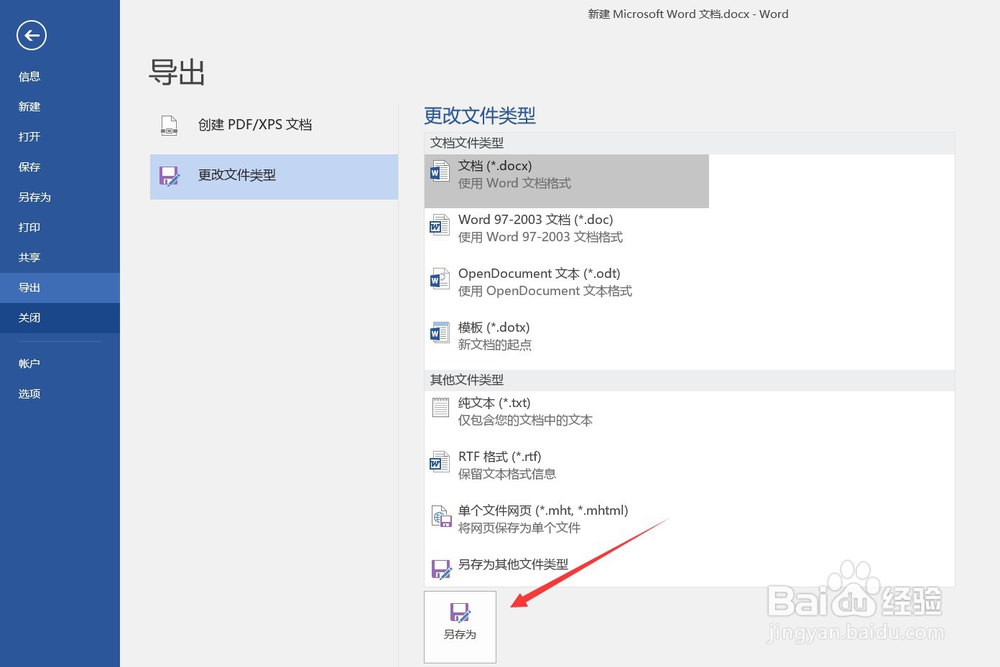Click the single-file web page icon
Viewport: 1000px width, 667px height.
click(x=441, y=516)
